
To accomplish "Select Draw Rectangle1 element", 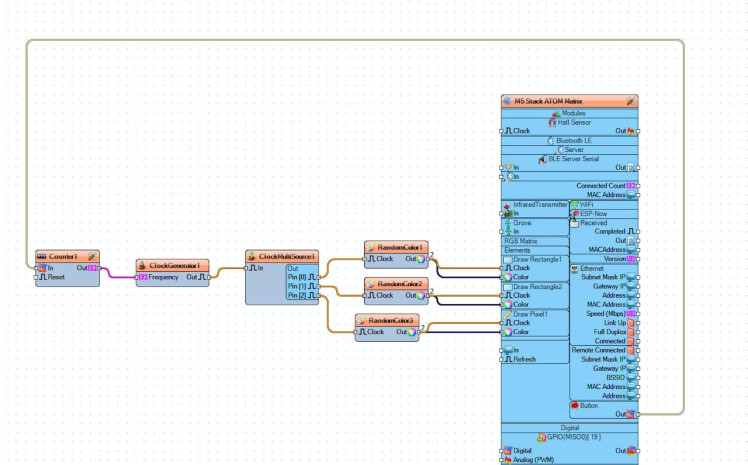I will (x=538, y=259).
